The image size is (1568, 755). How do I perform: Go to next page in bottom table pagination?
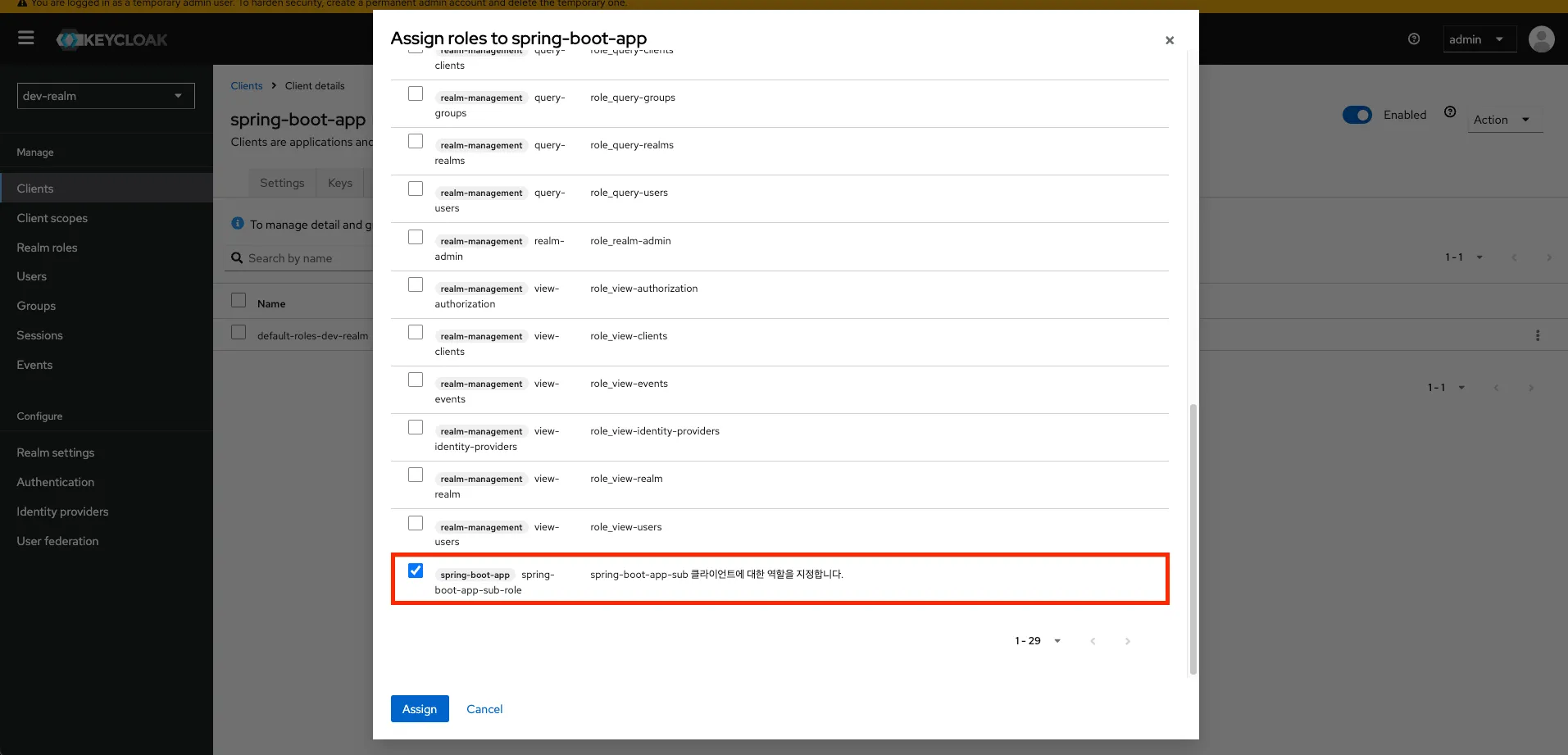[x=1531, y=388]
